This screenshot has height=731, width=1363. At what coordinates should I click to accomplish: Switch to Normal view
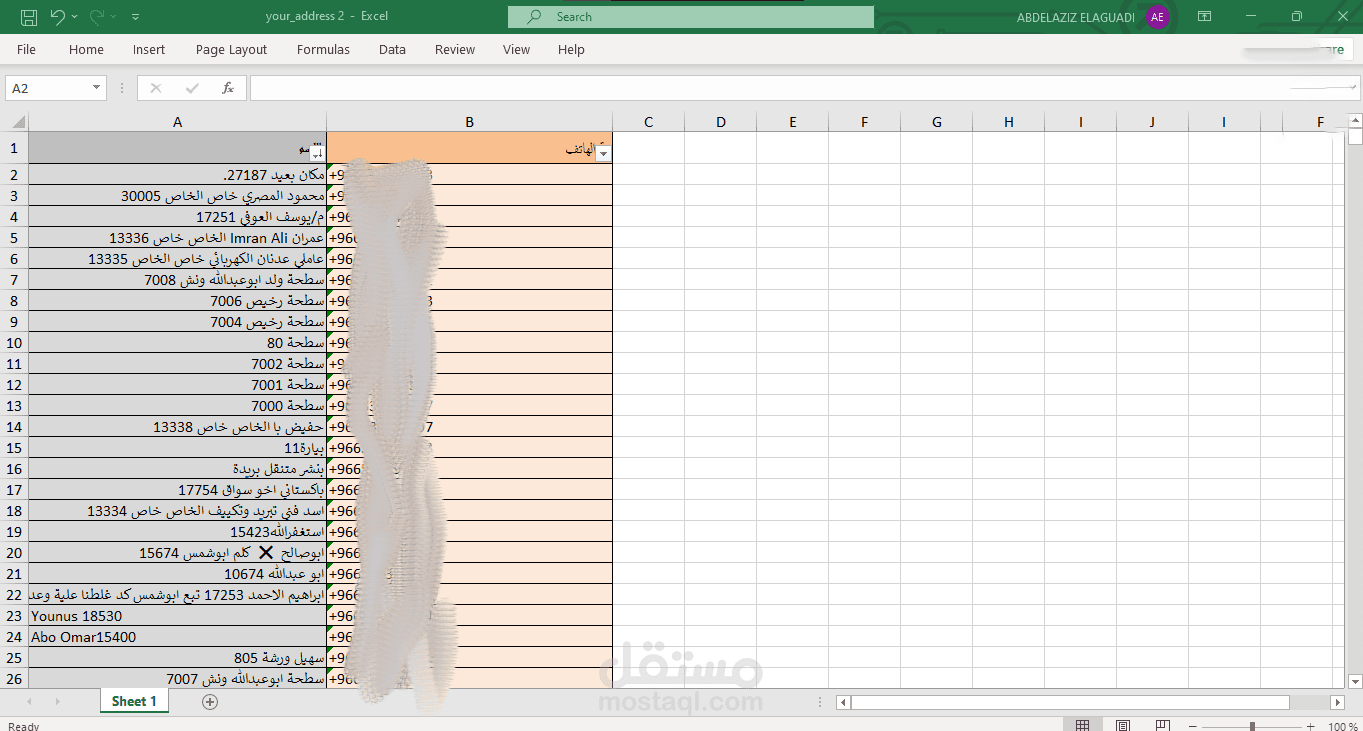tap(1082, 725)
